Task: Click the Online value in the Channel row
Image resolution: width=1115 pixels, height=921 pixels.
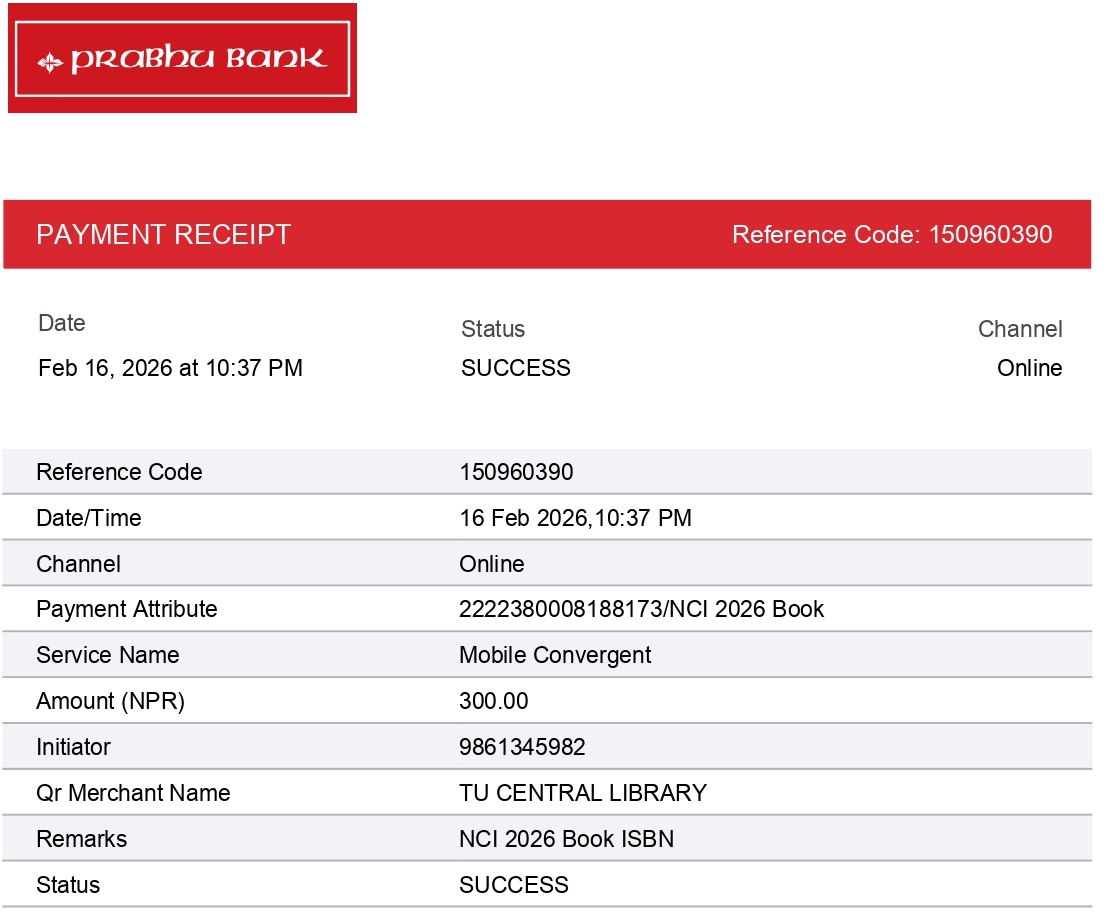Action: [x=491, y=564]
